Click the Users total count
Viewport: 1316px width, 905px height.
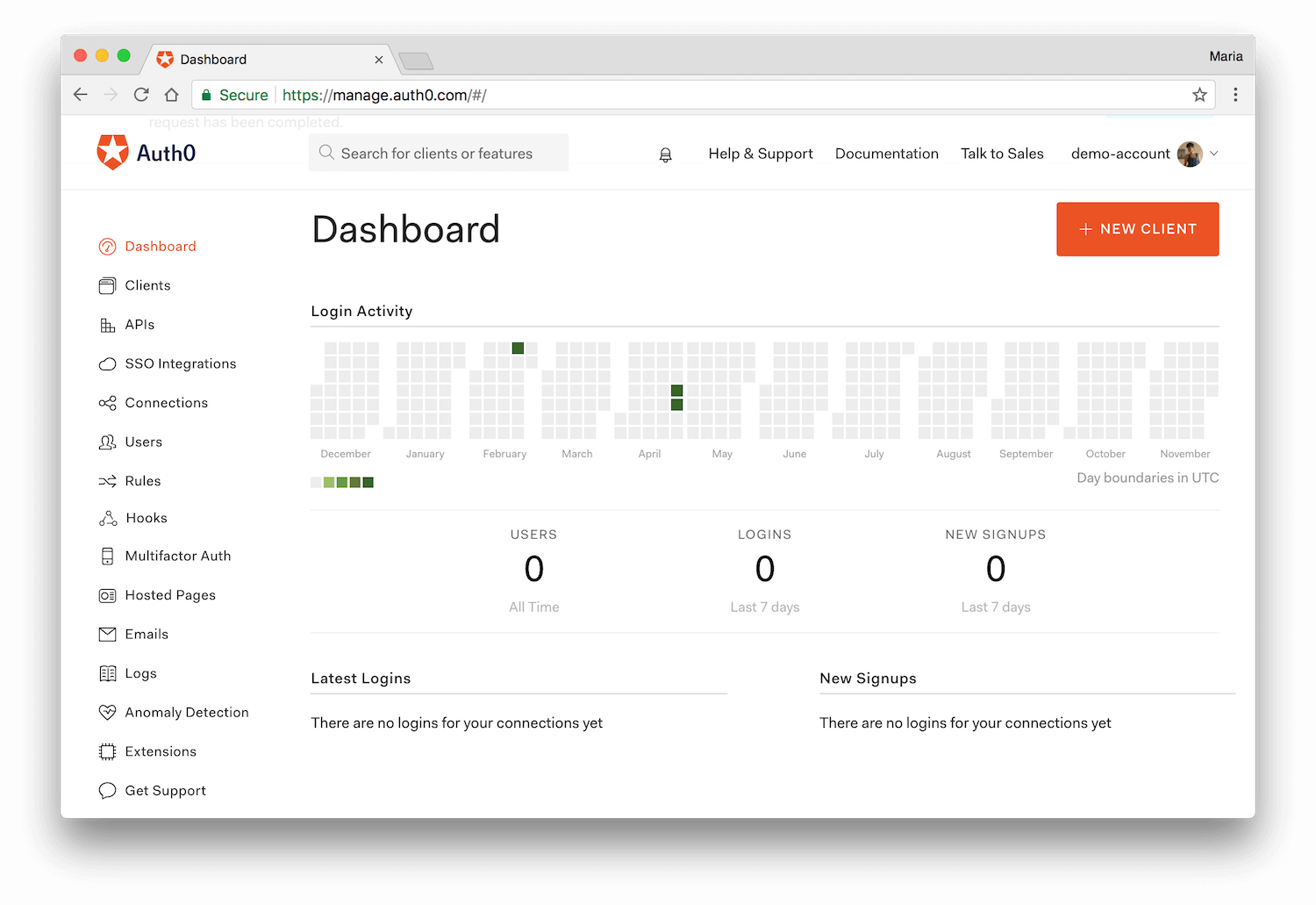tap(534, 569)
